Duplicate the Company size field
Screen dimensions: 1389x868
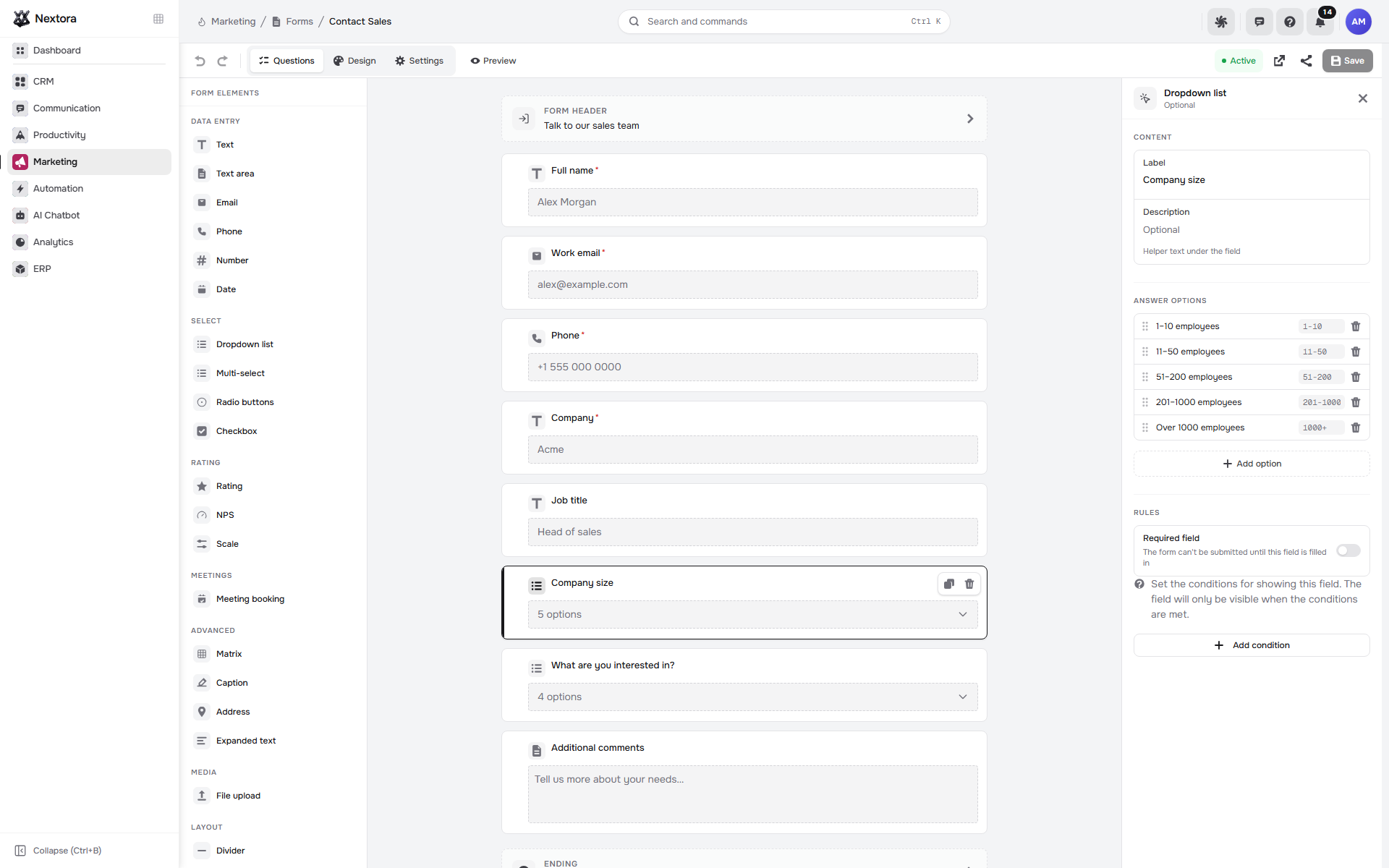949,584
